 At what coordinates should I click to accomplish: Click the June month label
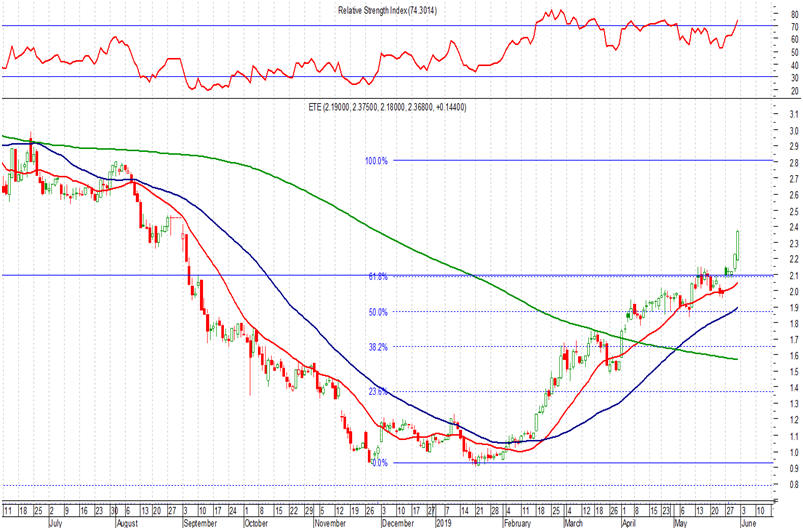[x=748, y=523]
